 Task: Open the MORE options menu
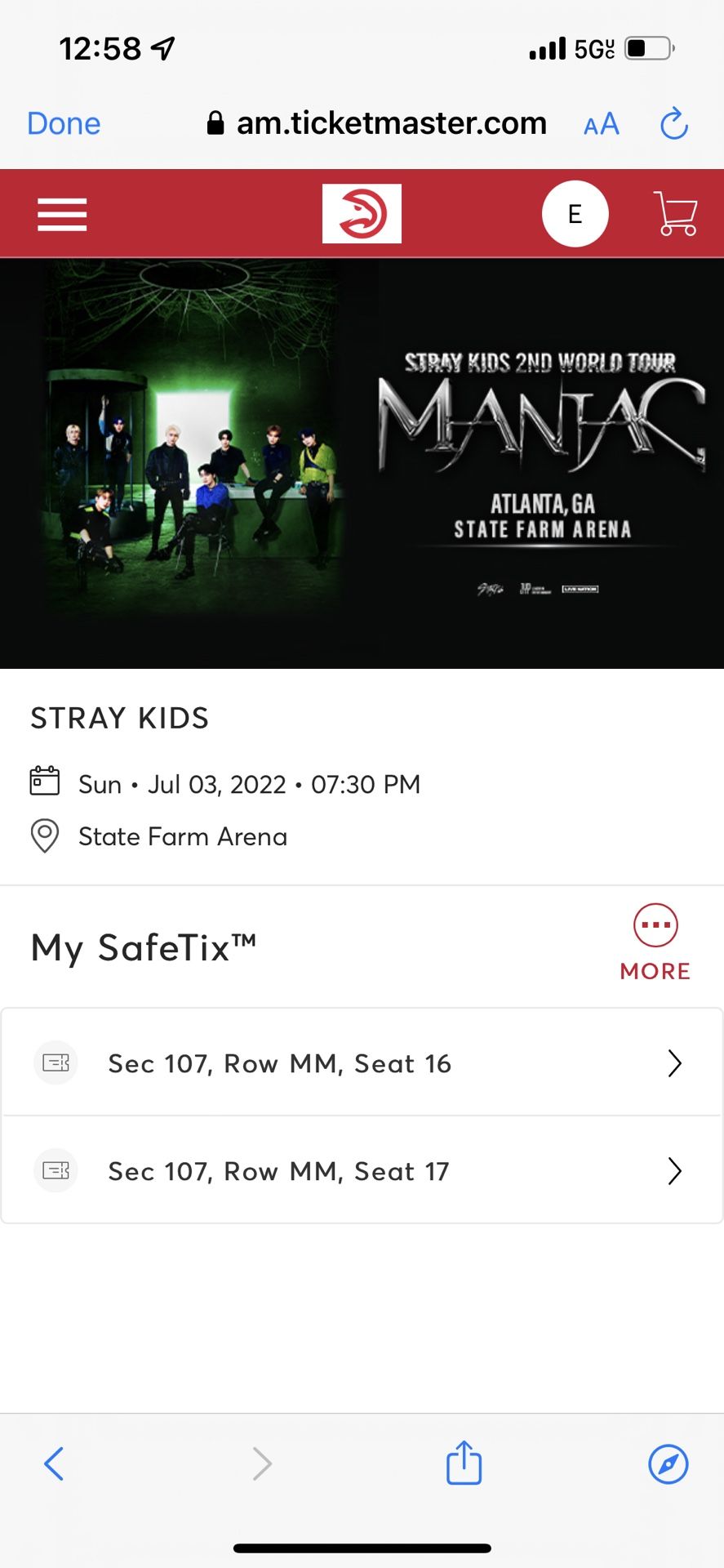(655, 942)
